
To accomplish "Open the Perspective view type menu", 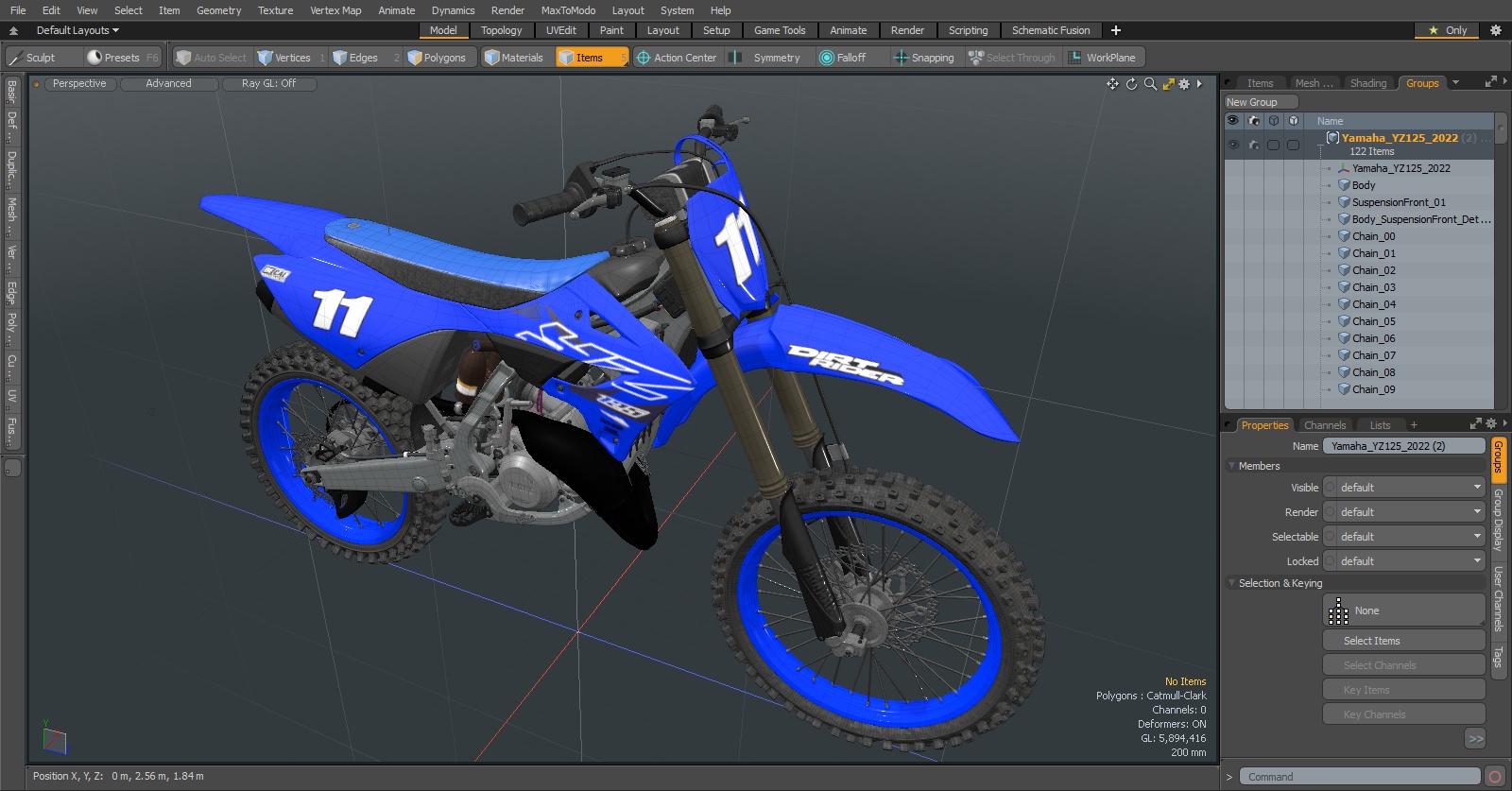I will pos(79,83).
